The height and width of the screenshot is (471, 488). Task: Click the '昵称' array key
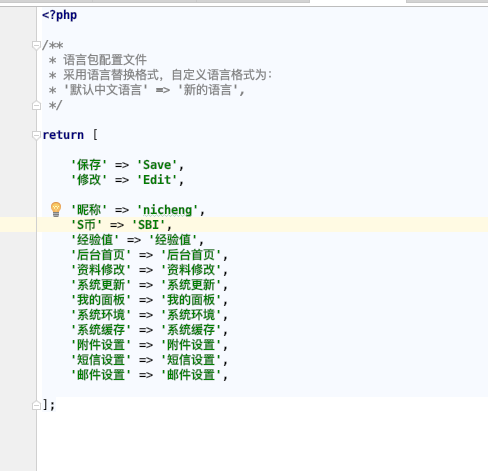89,210
